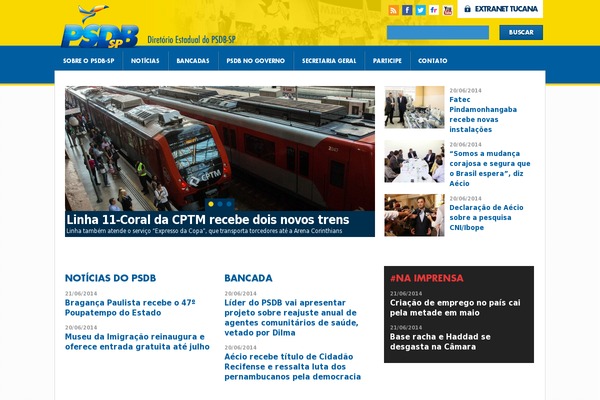Select the first yellow slide dot

pos(211,204)
